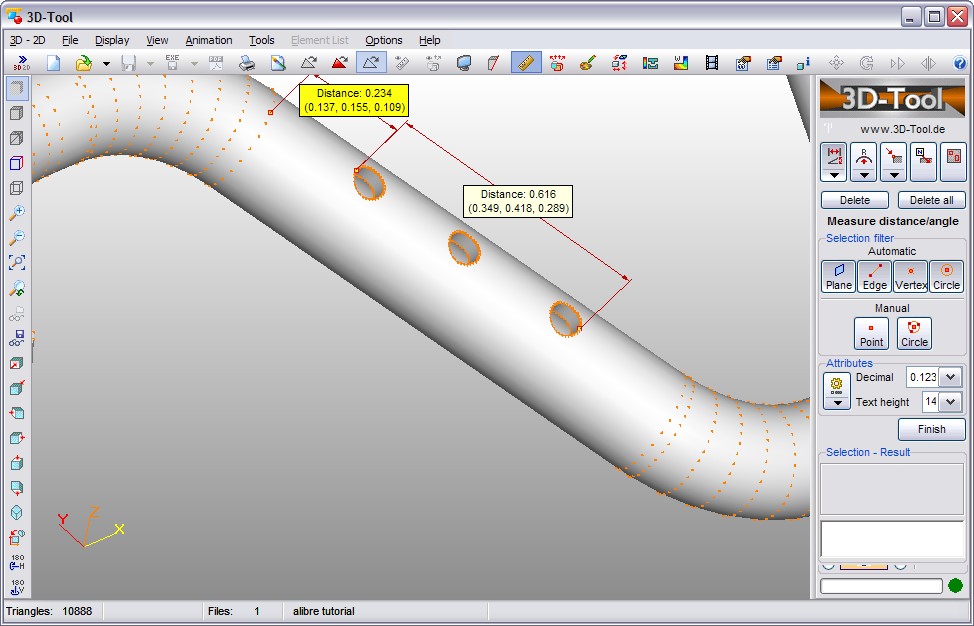
Task: Click the new document icon
Action: pyautogui.click(x=54, y=63)
